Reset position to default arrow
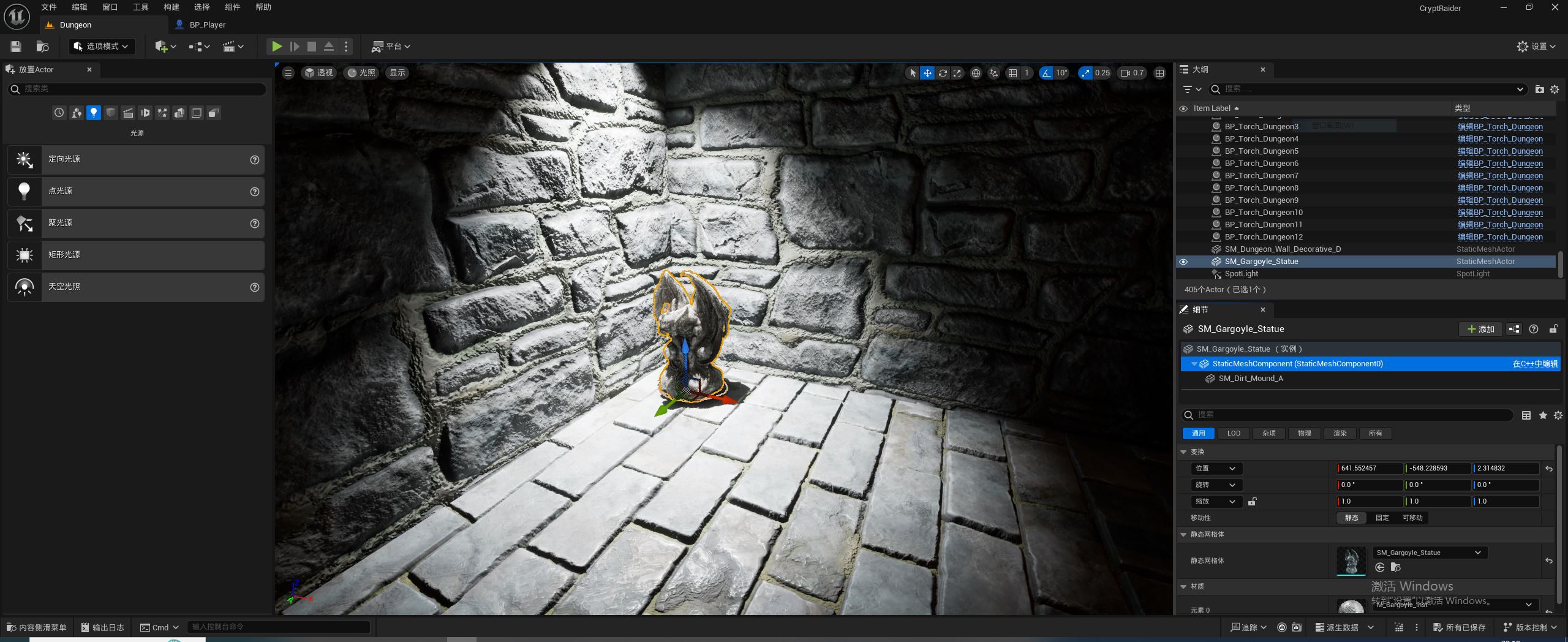The width and height of the screenshot is (1568, 642). tap(1549, 469)
